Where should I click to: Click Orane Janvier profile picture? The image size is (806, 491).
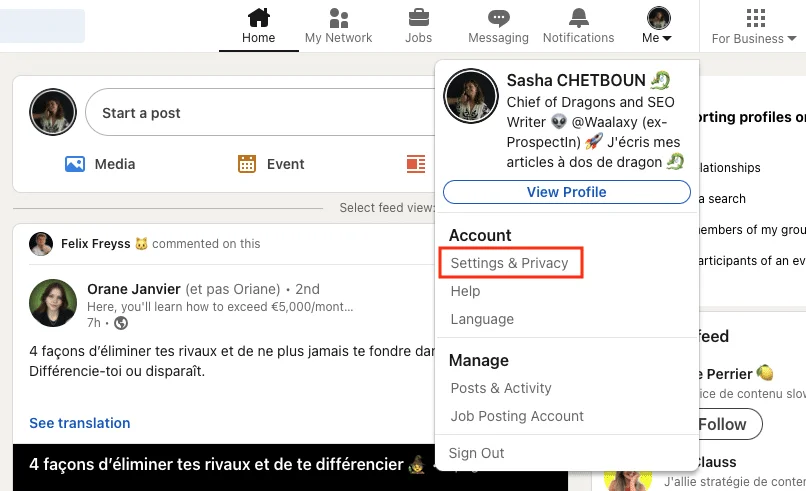pos(53,303)
